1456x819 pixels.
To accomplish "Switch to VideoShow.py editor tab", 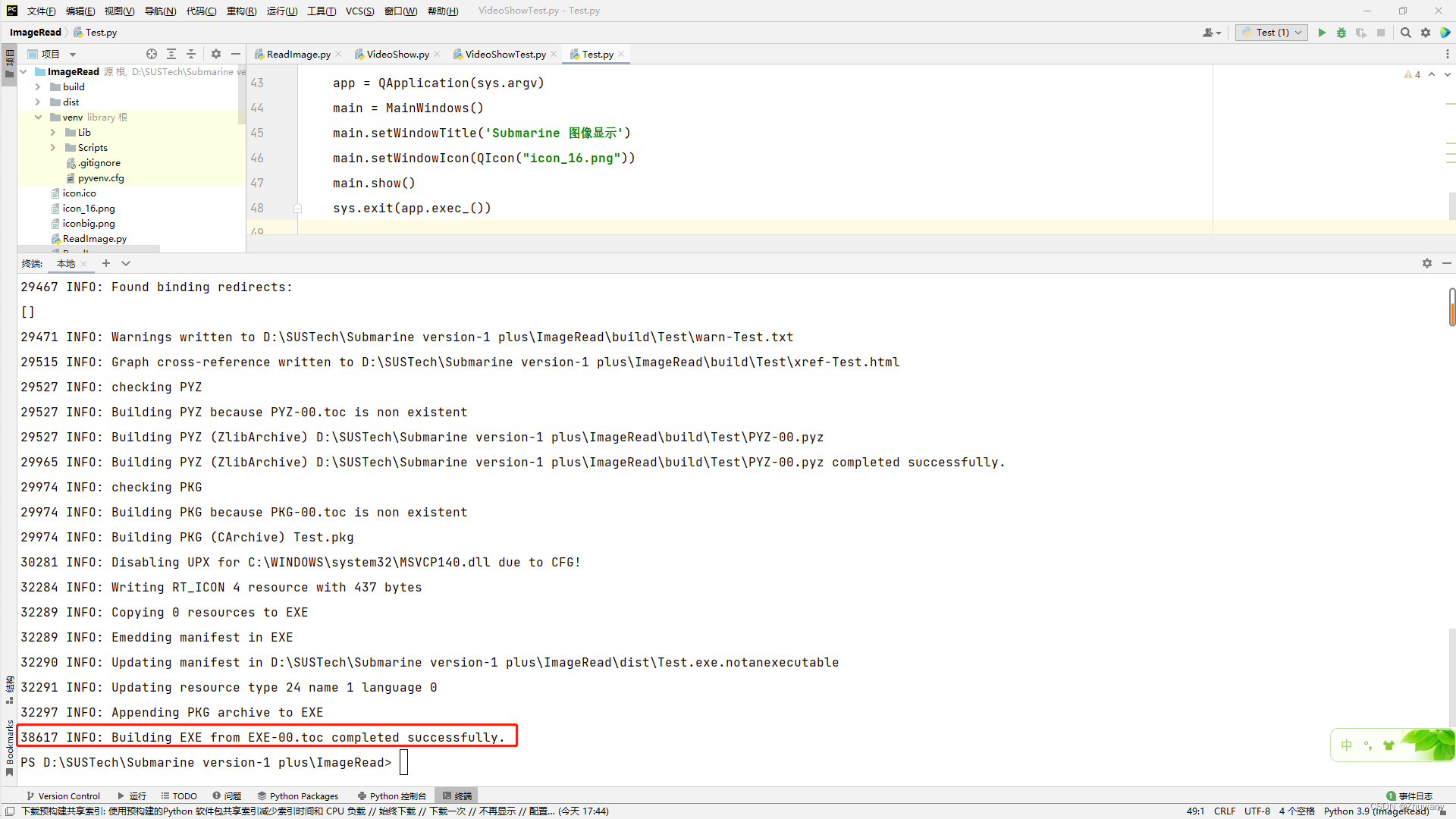I will (397, 54).
